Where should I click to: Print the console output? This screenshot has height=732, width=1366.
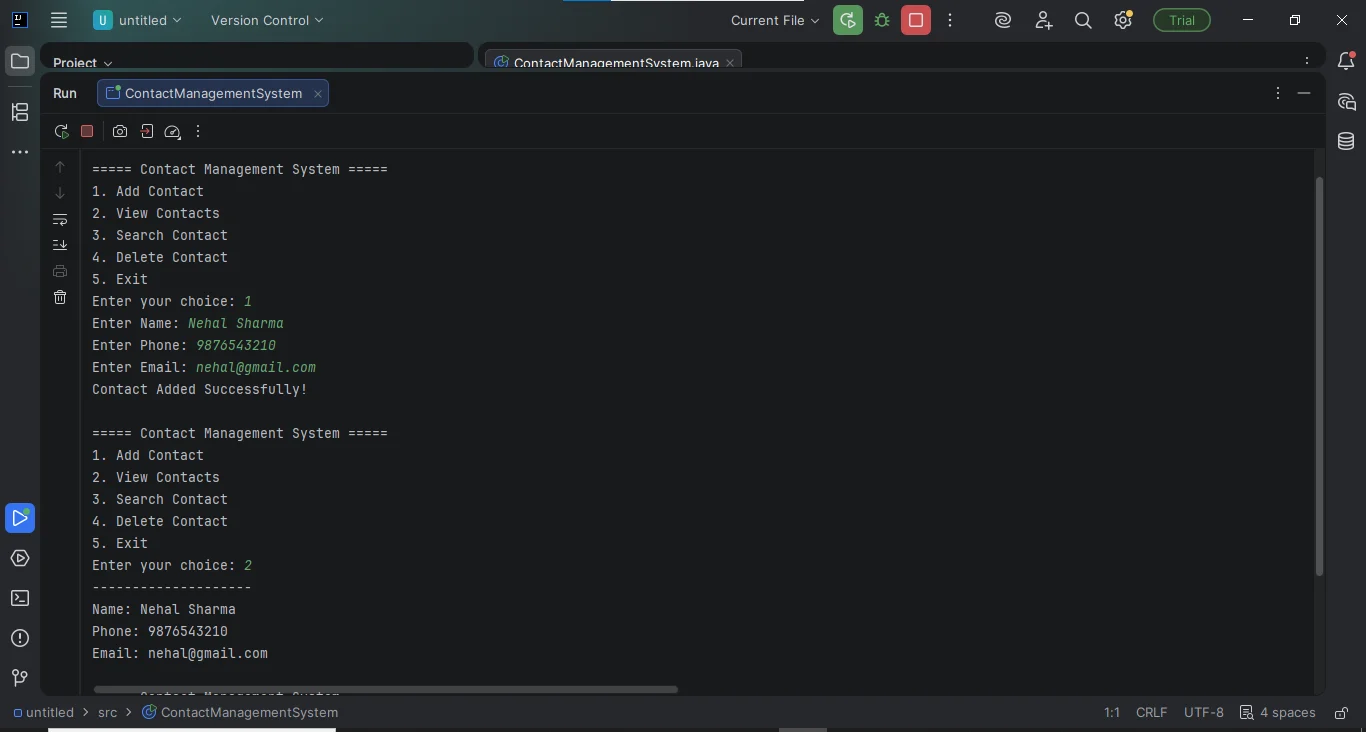point(60,271)
